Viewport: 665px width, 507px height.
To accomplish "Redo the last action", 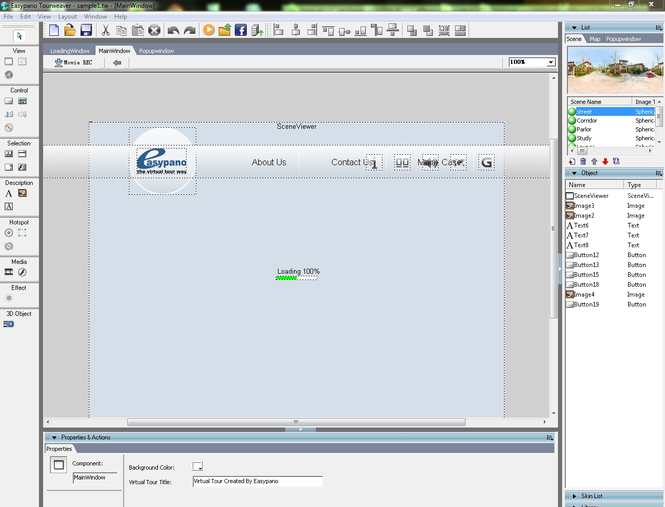I will pos(190,31).
